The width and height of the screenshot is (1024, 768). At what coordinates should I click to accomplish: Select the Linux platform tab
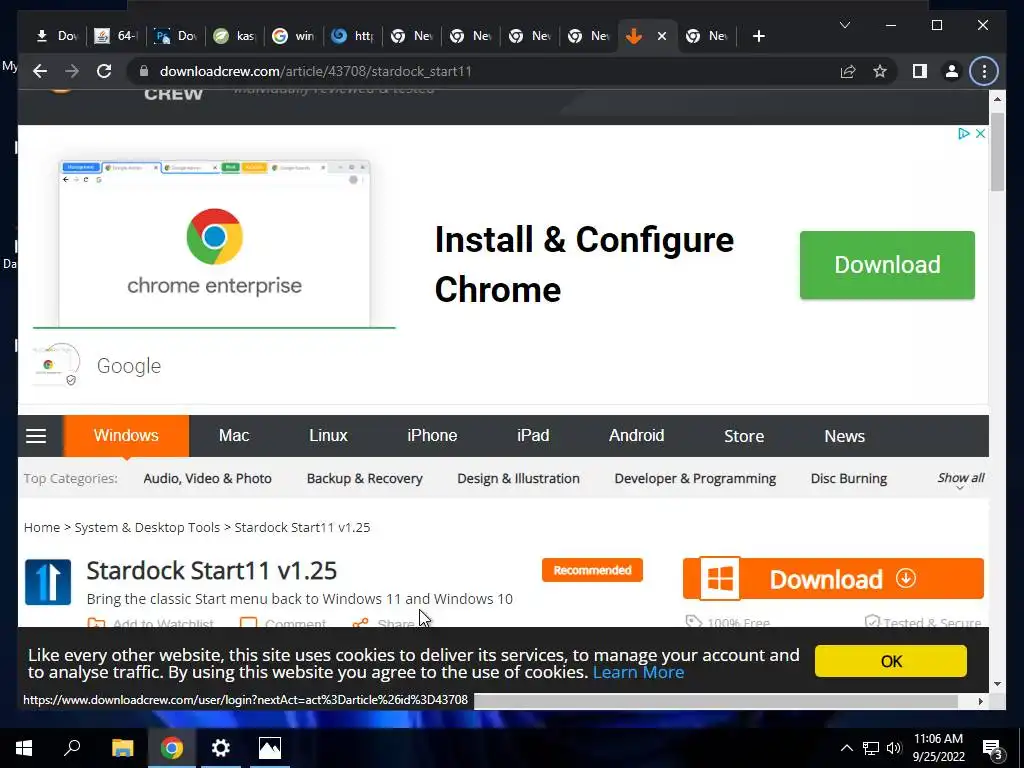tap(328, 436)
